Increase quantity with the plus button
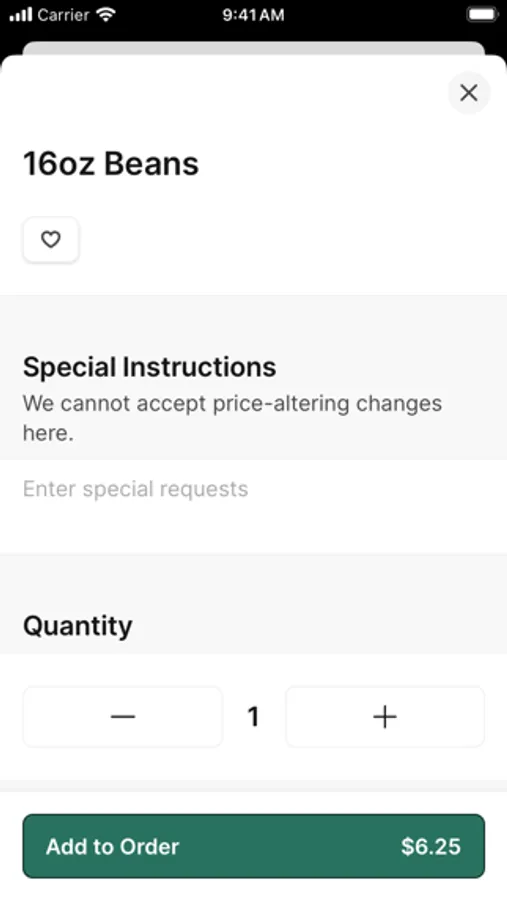Screen dimensions: 507x900 [385, 716]
